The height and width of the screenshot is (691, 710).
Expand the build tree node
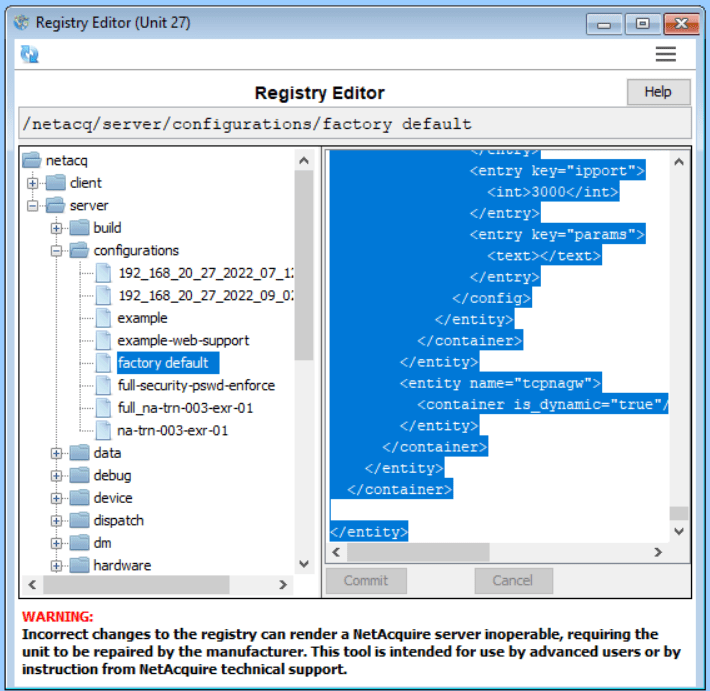[x=56, y=228]
